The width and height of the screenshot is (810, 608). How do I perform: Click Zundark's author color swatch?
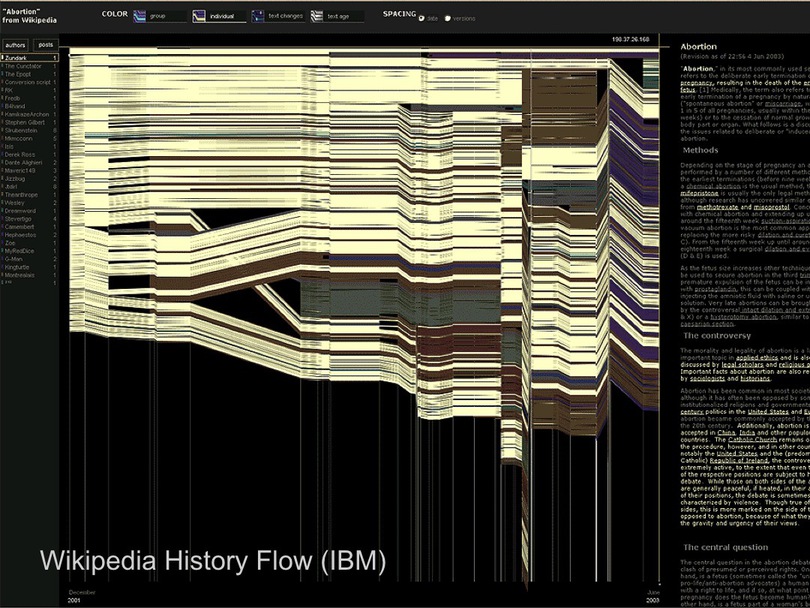pyautogui.click(x=2, y=58)
